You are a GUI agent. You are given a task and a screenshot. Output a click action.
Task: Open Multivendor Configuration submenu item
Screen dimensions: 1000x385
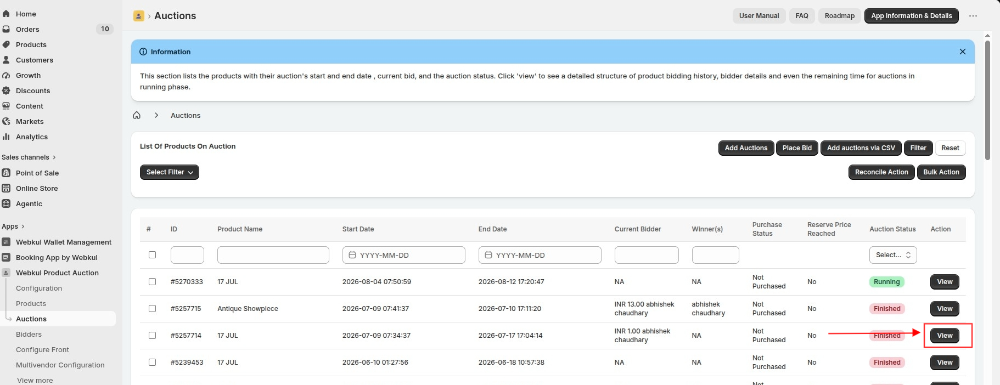[x=60, y=365]
